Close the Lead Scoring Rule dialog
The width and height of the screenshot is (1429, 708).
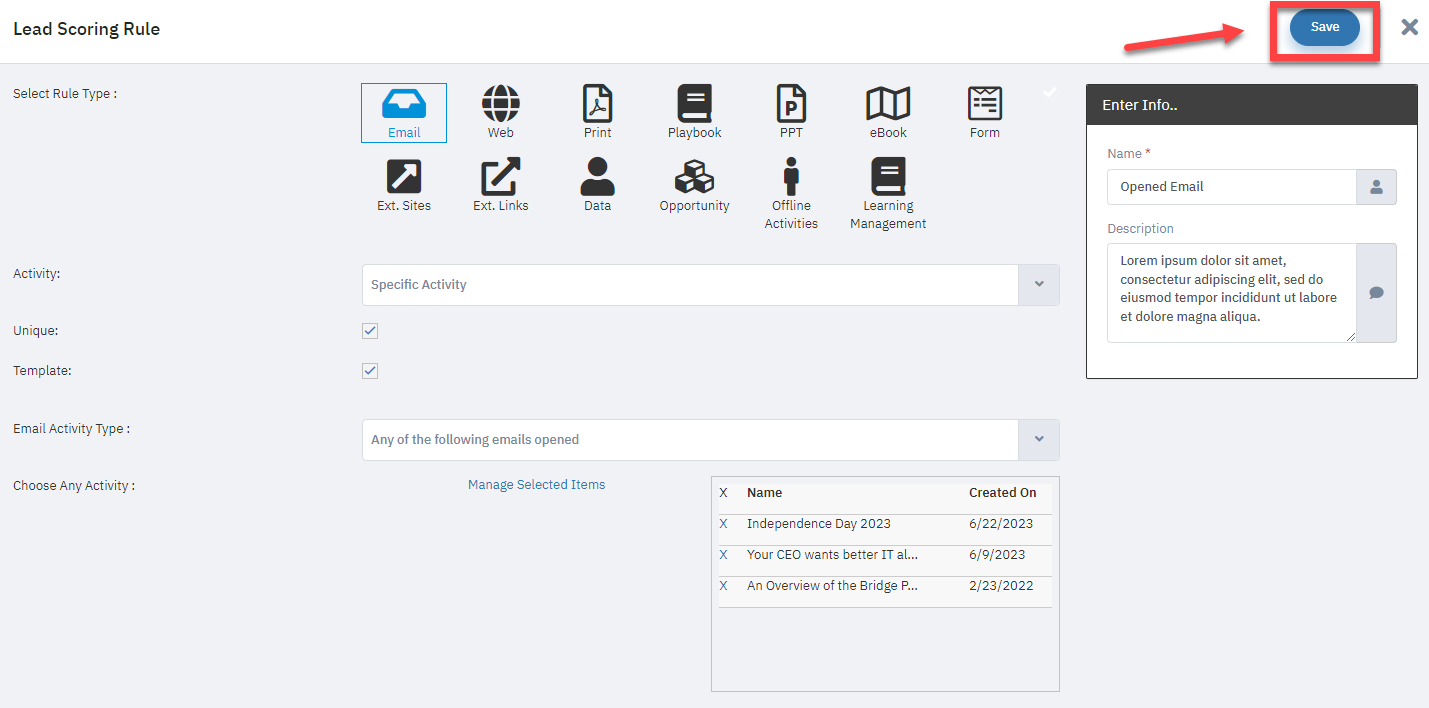click(1409, 27)
